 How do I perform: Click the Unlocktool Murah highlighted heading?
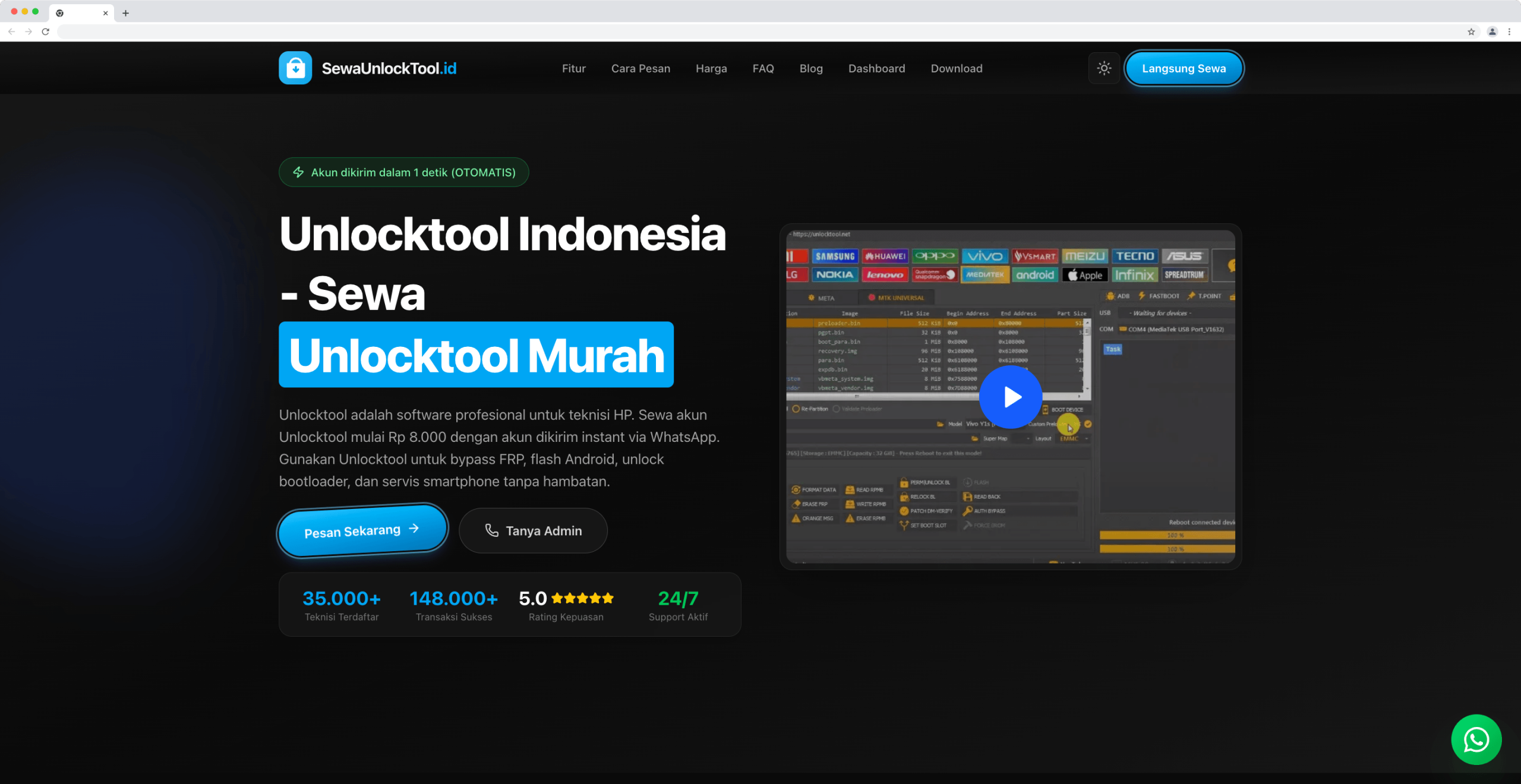[477, 355]
